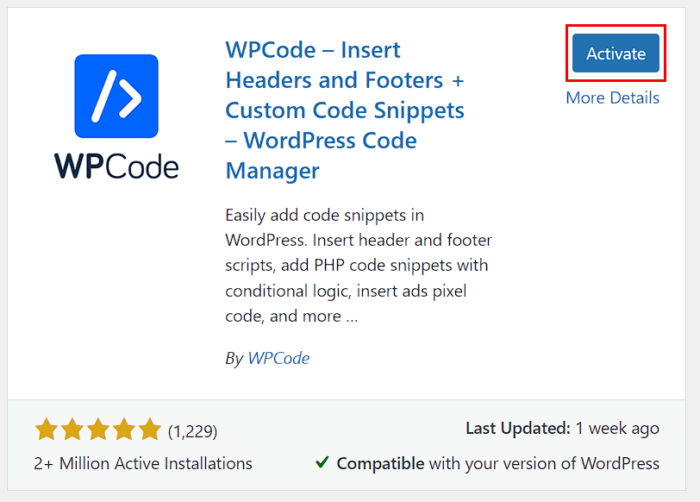Viewport: 700px width, 502px height.
Task: Click the green compatibility checkmark icon
Action: [x=322, y=462]
